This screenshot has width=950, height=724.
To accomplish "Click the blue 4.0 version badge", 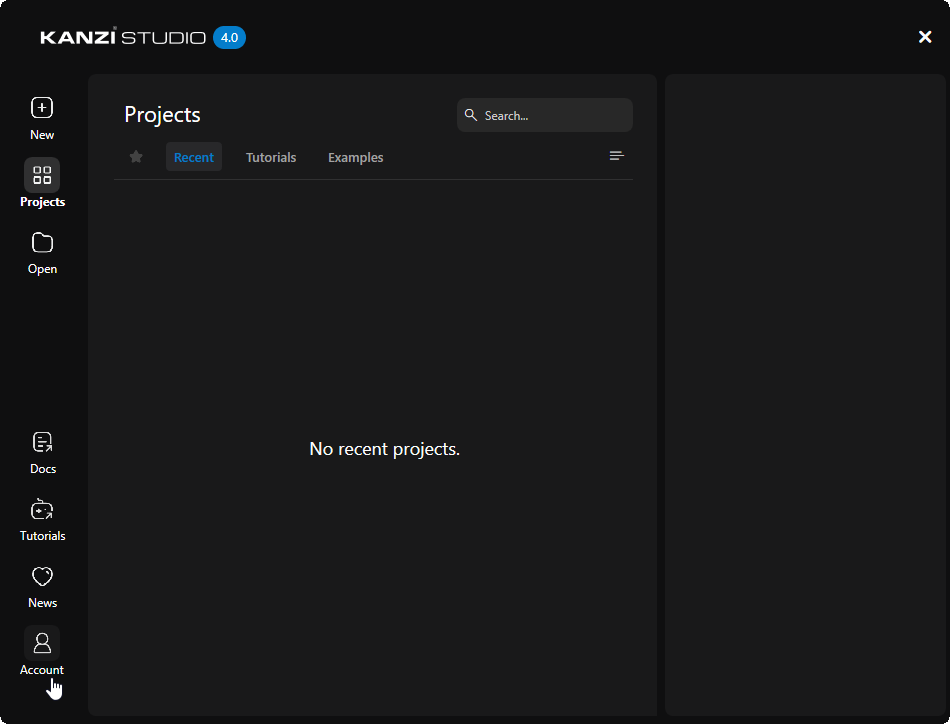I will coord(229,37).
